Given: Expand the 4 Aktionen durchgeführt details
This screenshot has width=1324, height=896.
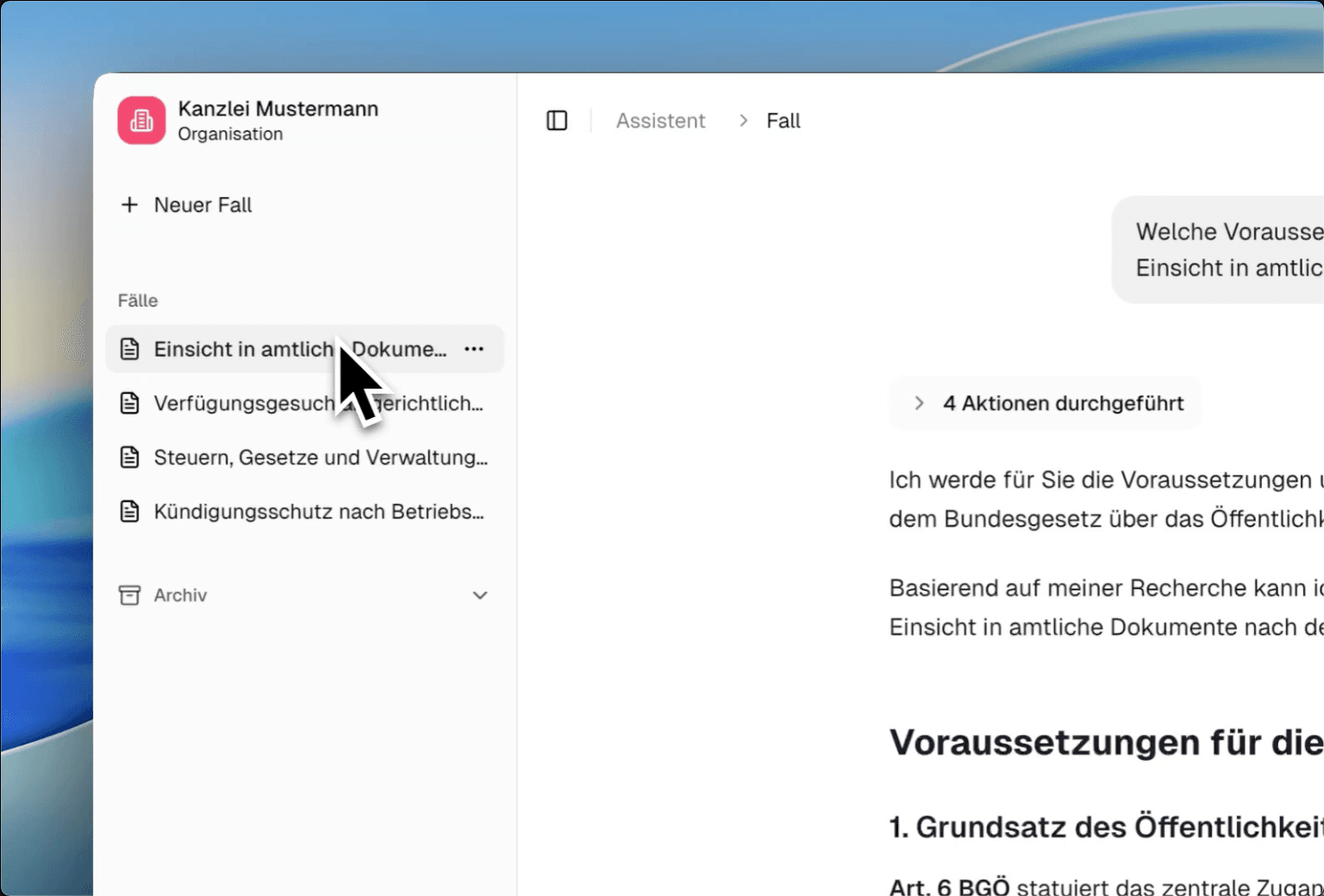Looking at the screenshot, I should pos(919,402).
